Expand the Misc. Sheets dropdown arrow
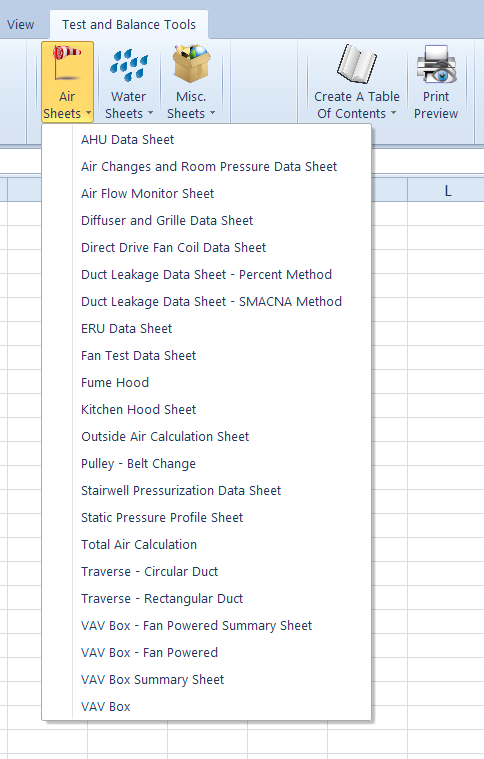The image size is (484, 759). click(212, 113)
